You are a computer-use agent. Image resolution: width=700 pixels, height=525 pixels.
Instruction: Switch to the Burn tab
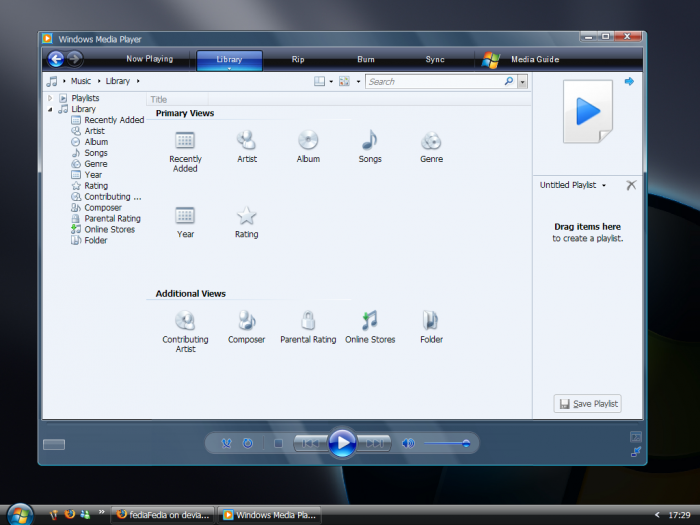[x=366, y=60]
